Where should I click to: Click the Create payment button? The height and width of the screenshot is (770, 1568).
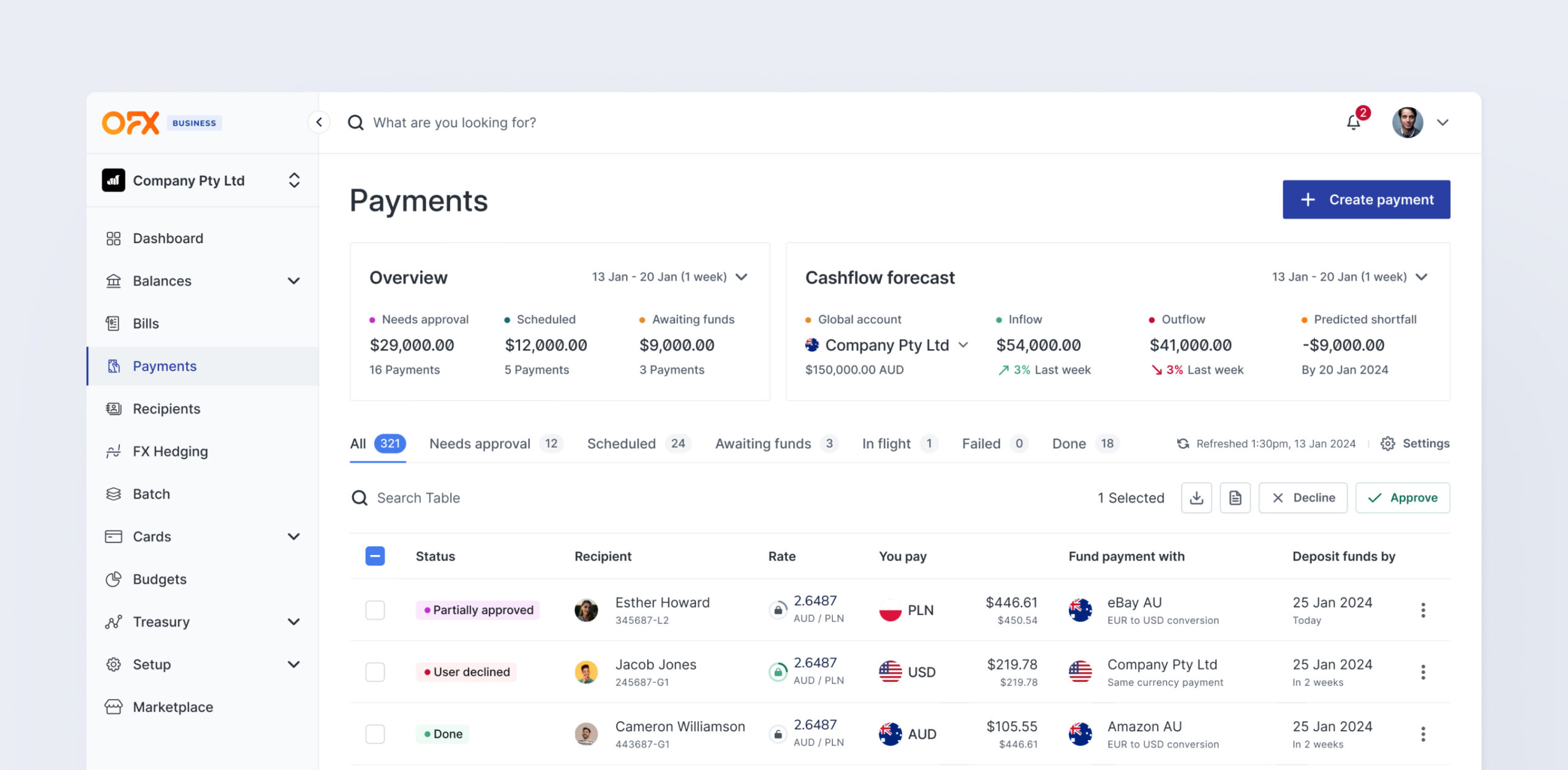point(1366,200)
